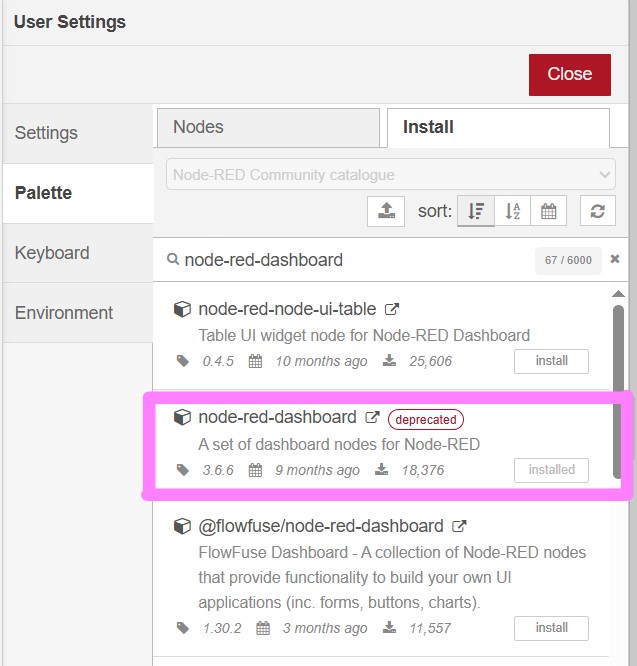637x666 pixels.
Task: Click the upload module tgz icon button
Action: pyautogui.click(x=386, y=211)
